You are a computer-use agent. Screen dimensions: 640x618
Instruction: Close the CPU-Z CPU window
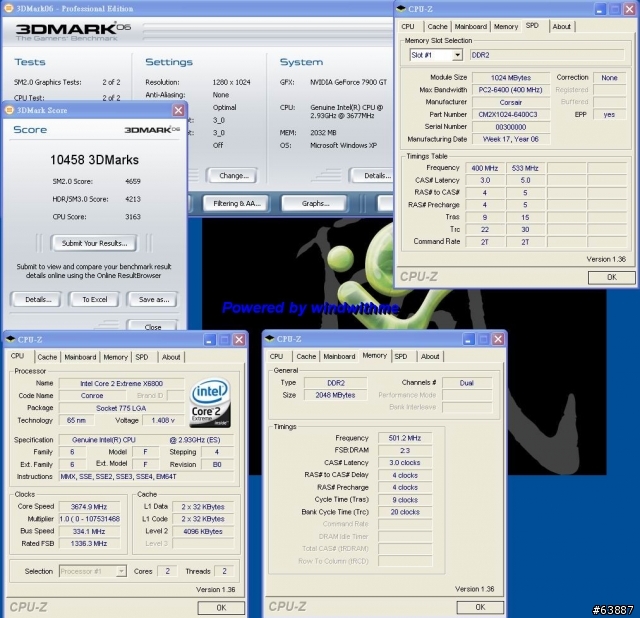click(x=240, y=340)
